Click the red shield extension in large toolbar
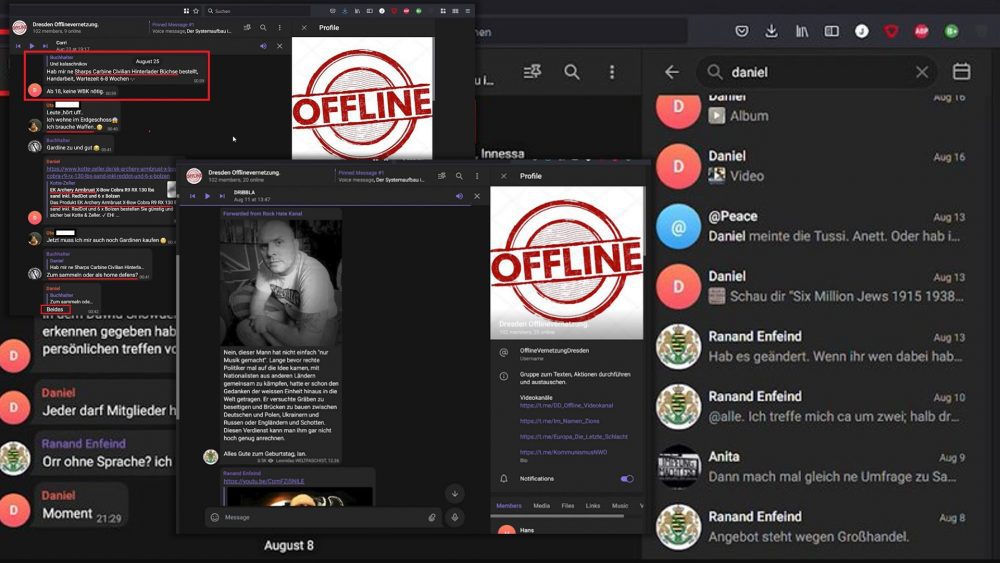The image size is (1000, 563). click(x=891, y=31)
